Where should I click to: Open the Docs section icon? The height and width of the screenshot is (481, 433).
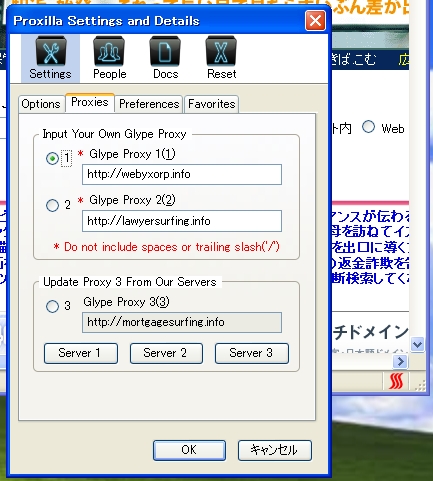(x=165, y=58)
